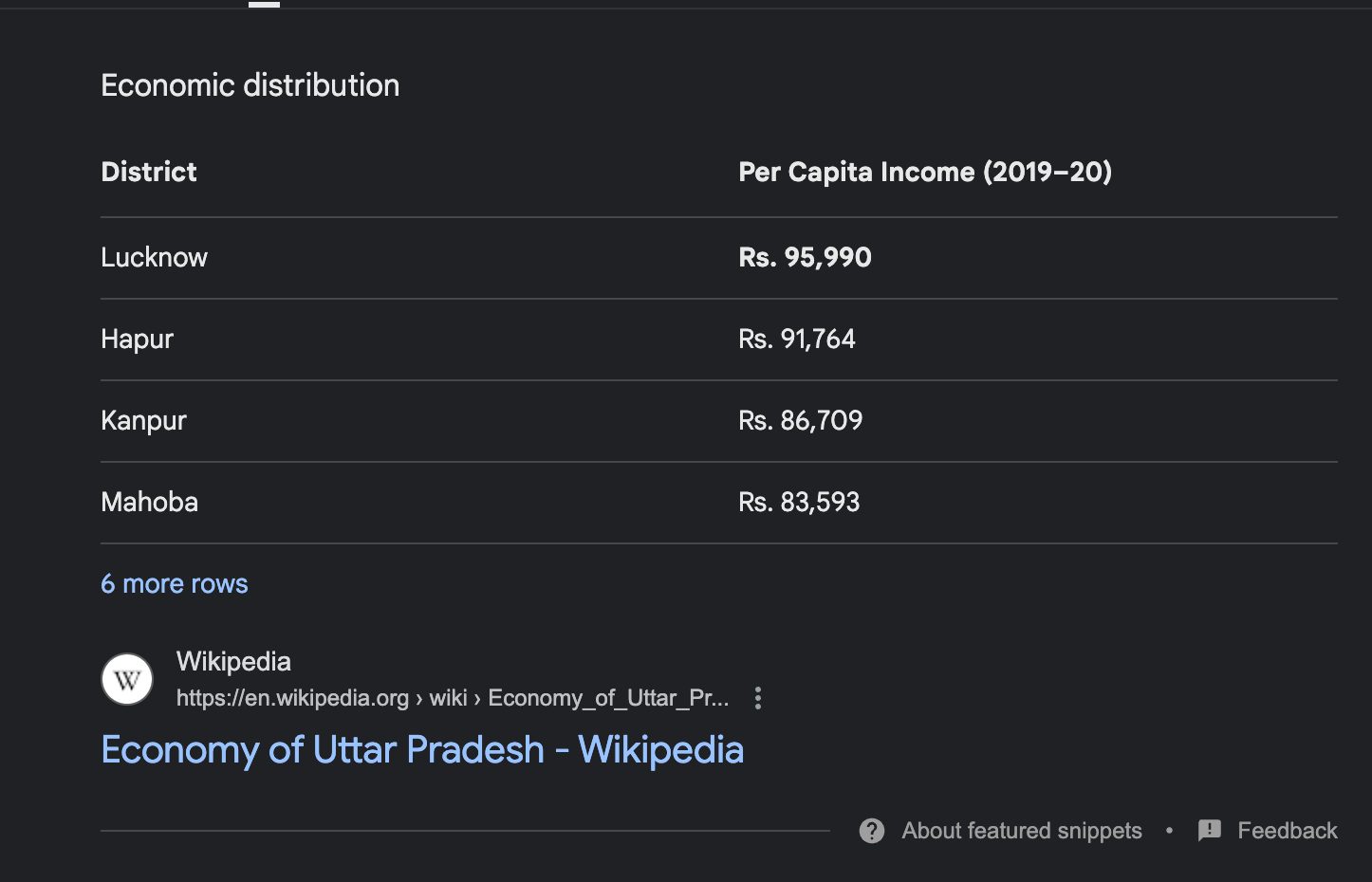1372x882 pixels.
Task: Click the District column header
Action: 149,172
